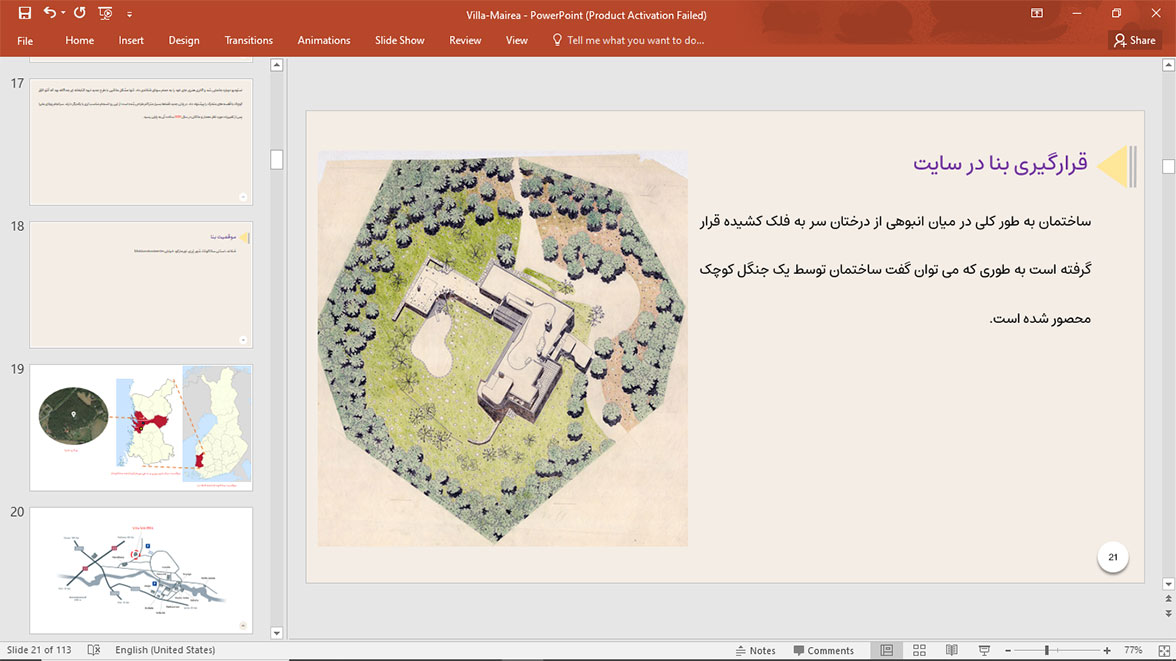Image resolution: width=1176 pixels, height=661 pixels.
Task: Restore down the PowerPoint window
Action: tap(1116, 14)
